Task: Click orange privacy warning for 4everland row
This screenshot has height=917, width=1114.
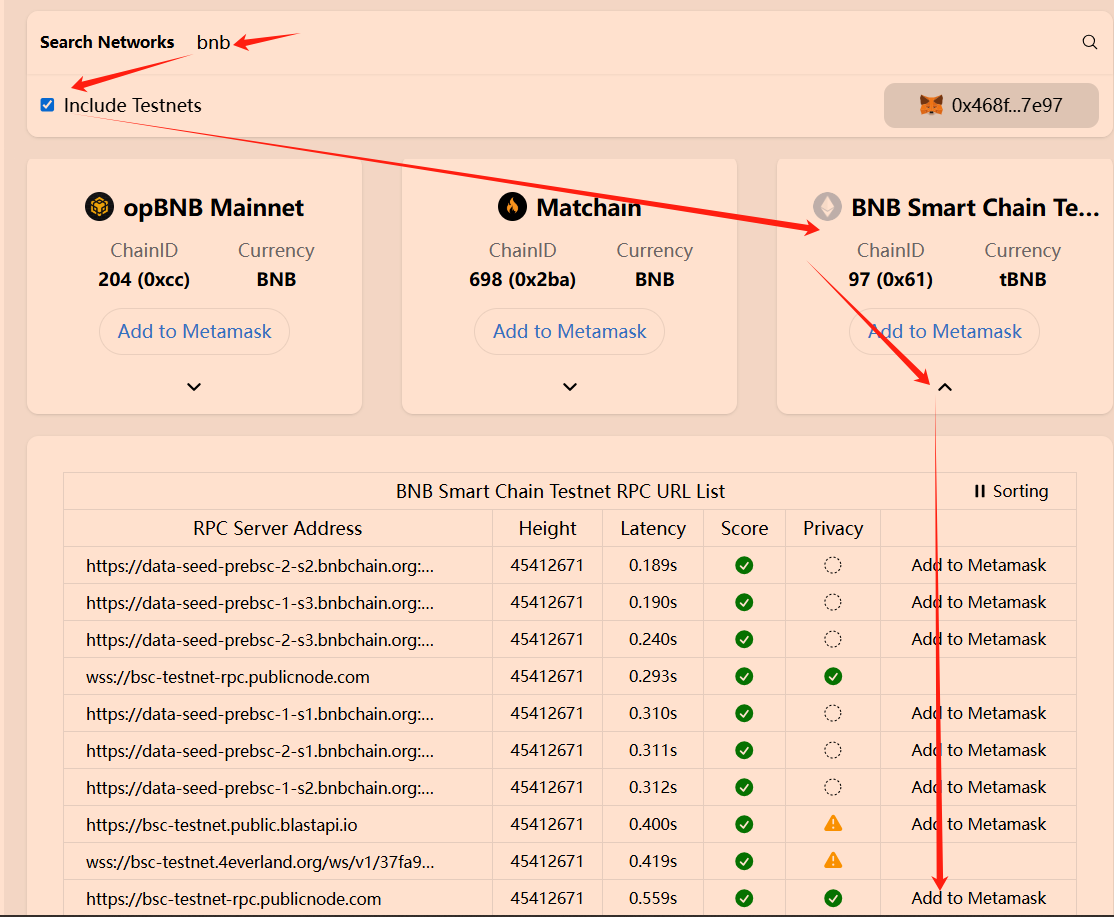Action: [x=833, y=861]
